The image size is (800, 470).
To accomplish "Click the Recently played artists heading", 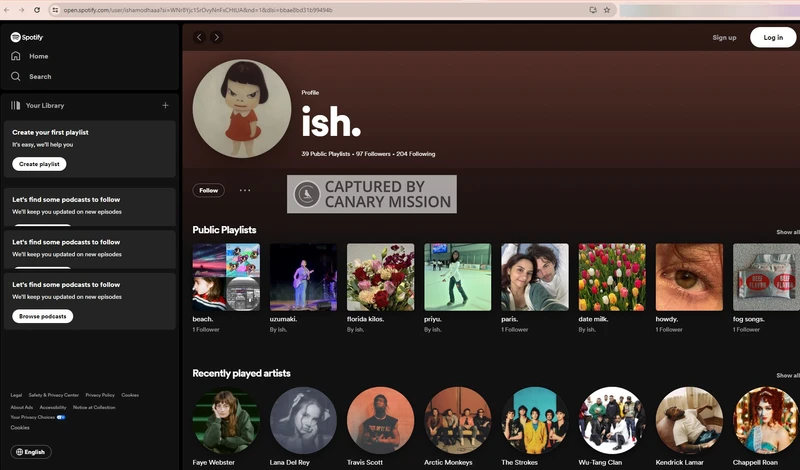I will (241, 374).
